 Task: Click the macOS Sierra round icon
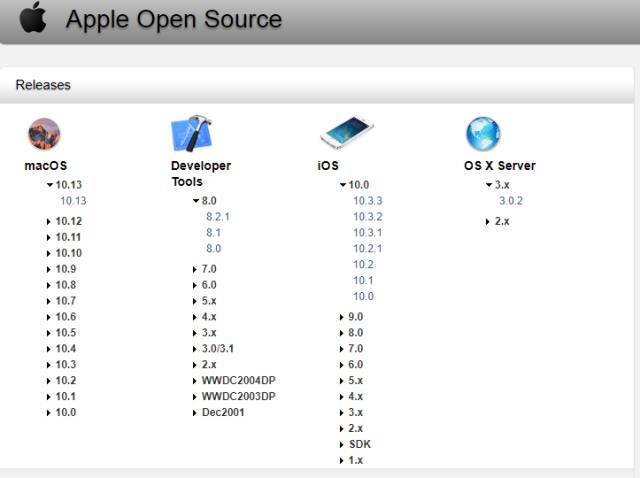(x=44, y=134)
